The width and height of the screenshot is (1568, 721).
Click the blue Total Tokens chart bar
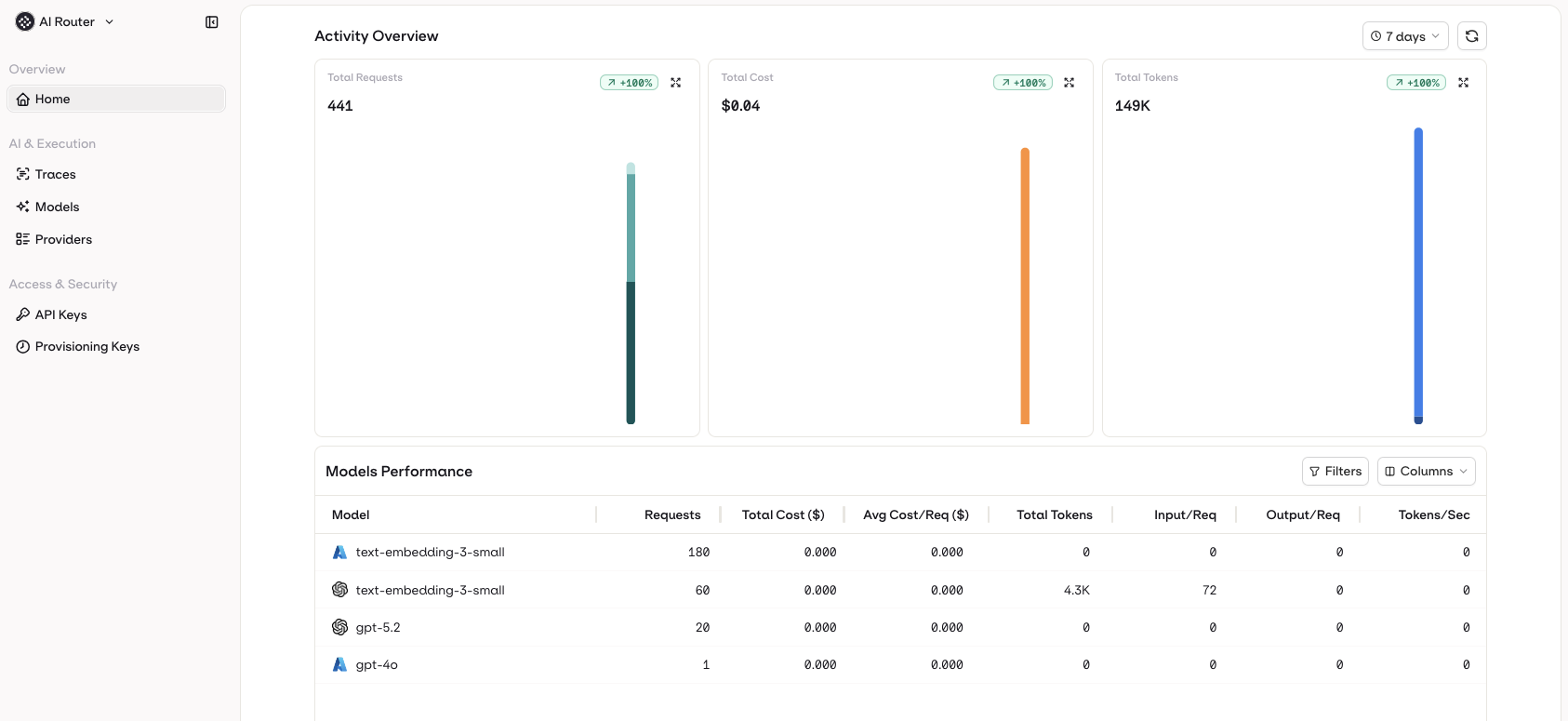click(x=1418, y=275)
